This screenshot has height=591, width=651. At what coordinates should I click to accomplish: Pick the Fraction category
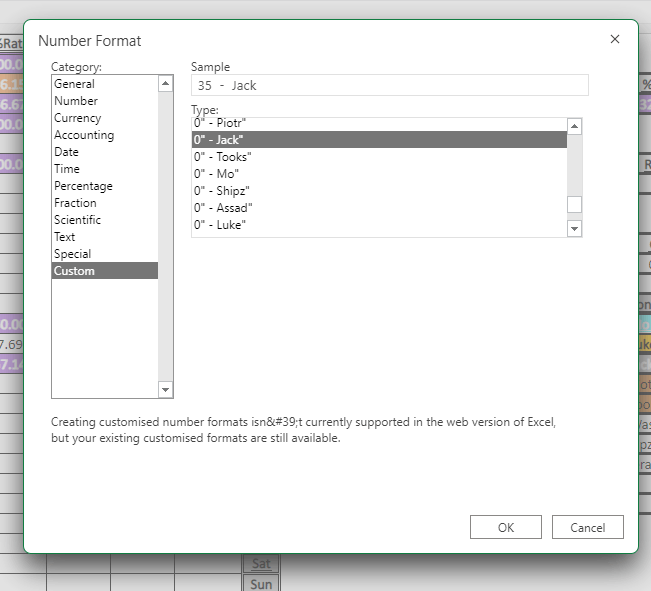click(105, 203)
